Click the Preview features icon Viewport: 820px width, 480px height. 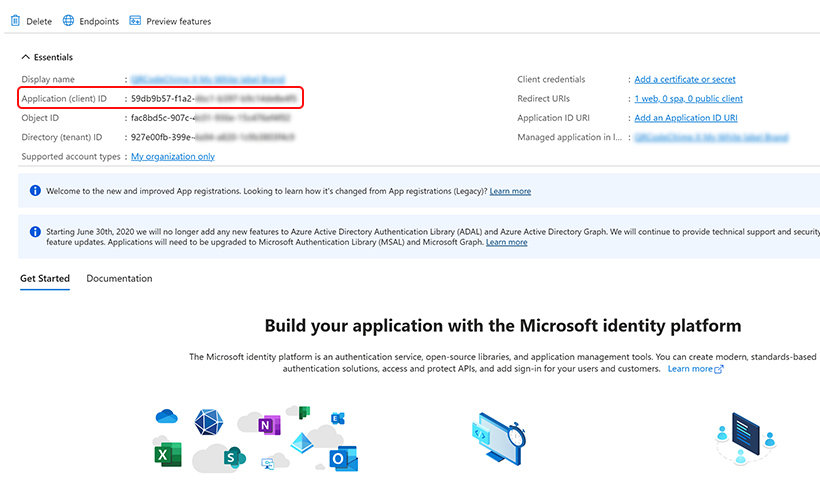point(135,21)
